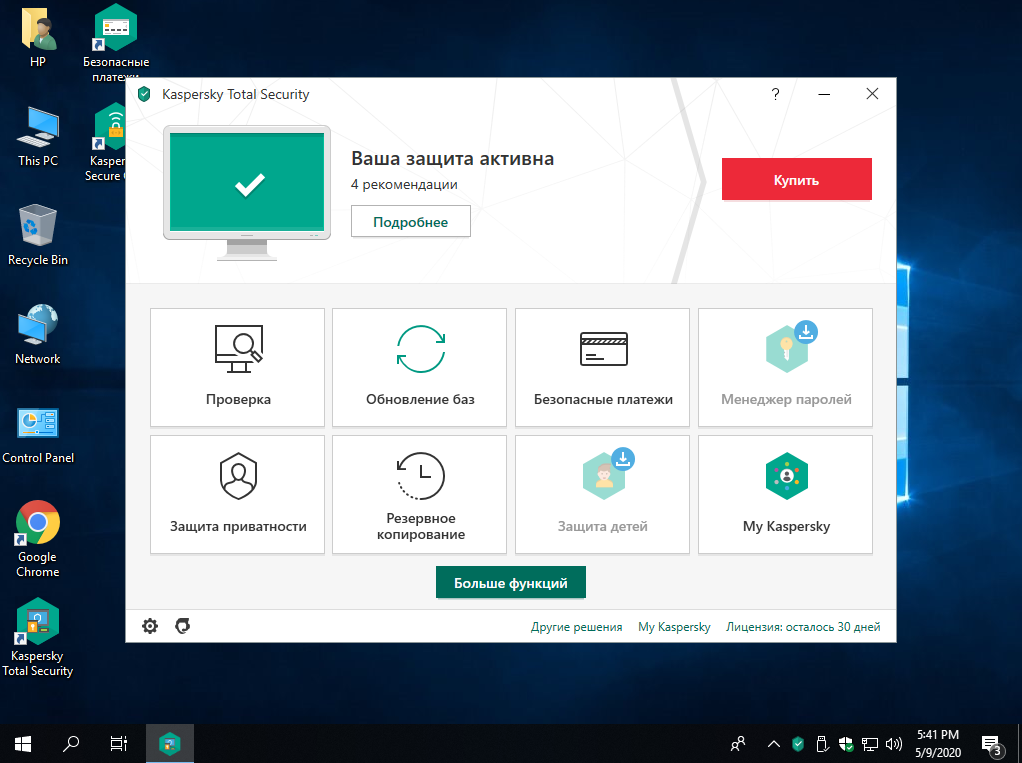This screenshot has width=1022, height=763.
Task: Open taskbar search magnifier
Action: (x=70, y=743)
